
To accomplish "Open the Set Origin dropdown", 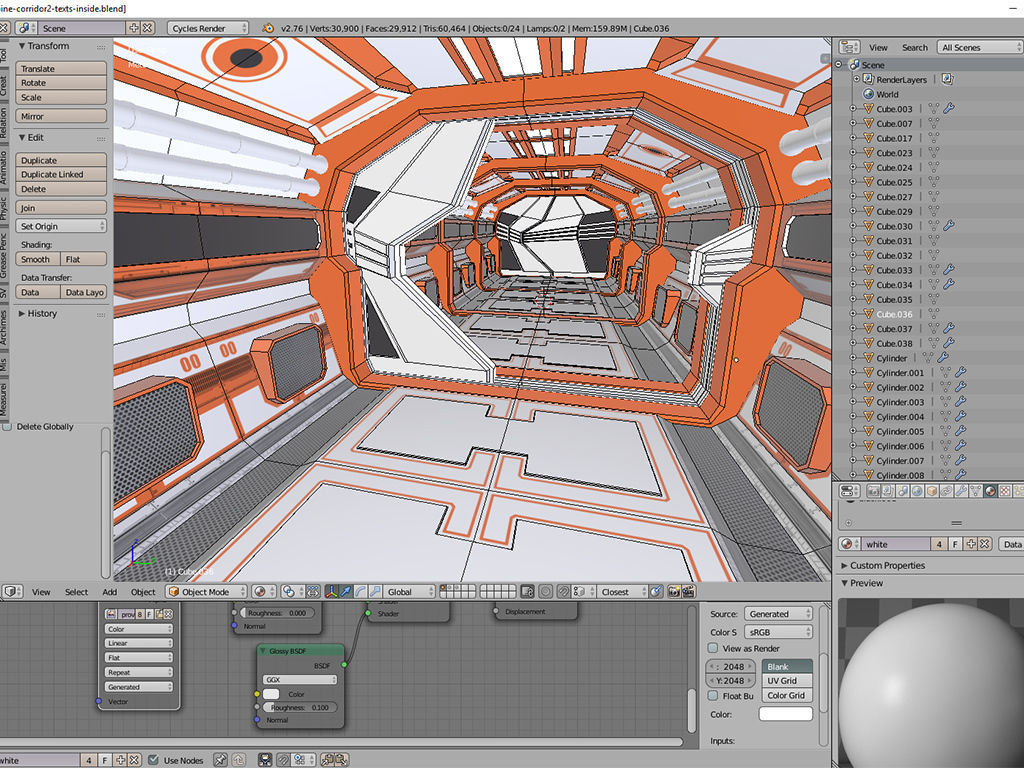I will click(61, 226).
